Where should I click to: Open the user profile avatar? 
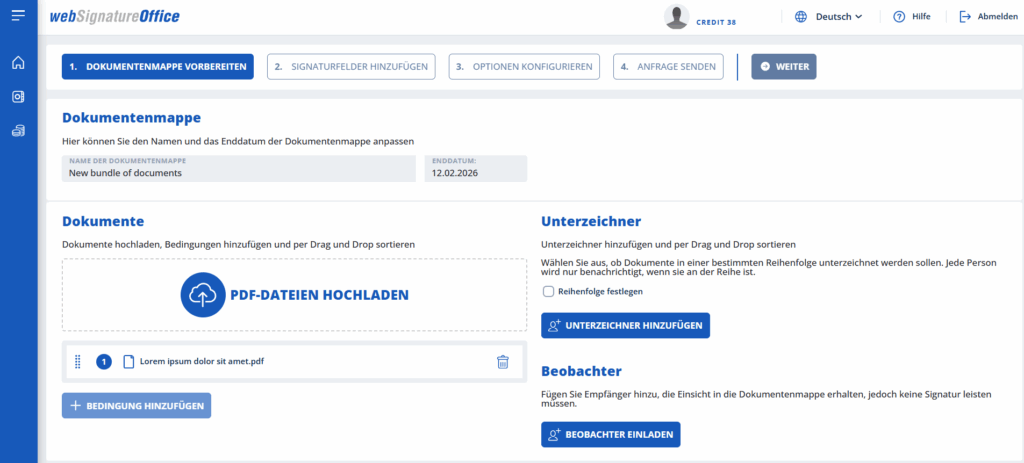click(x=677, y=17)
